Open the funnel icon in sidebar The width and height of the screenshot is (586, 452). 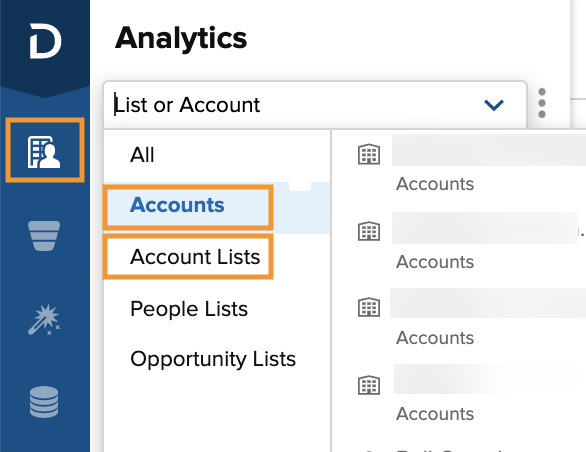point(44,236)
